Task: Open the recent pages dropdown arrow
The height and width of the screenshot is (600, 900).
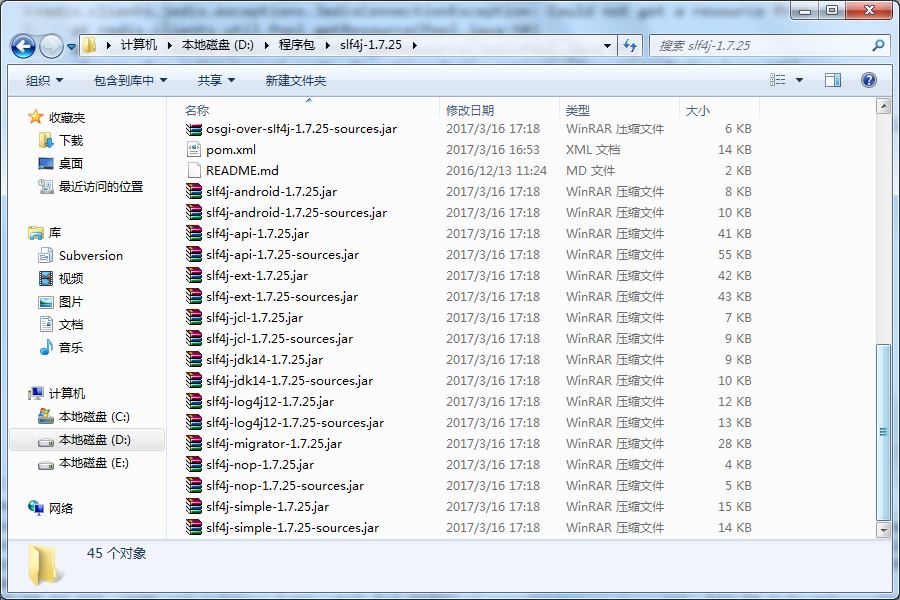Action: pos(71,47)
